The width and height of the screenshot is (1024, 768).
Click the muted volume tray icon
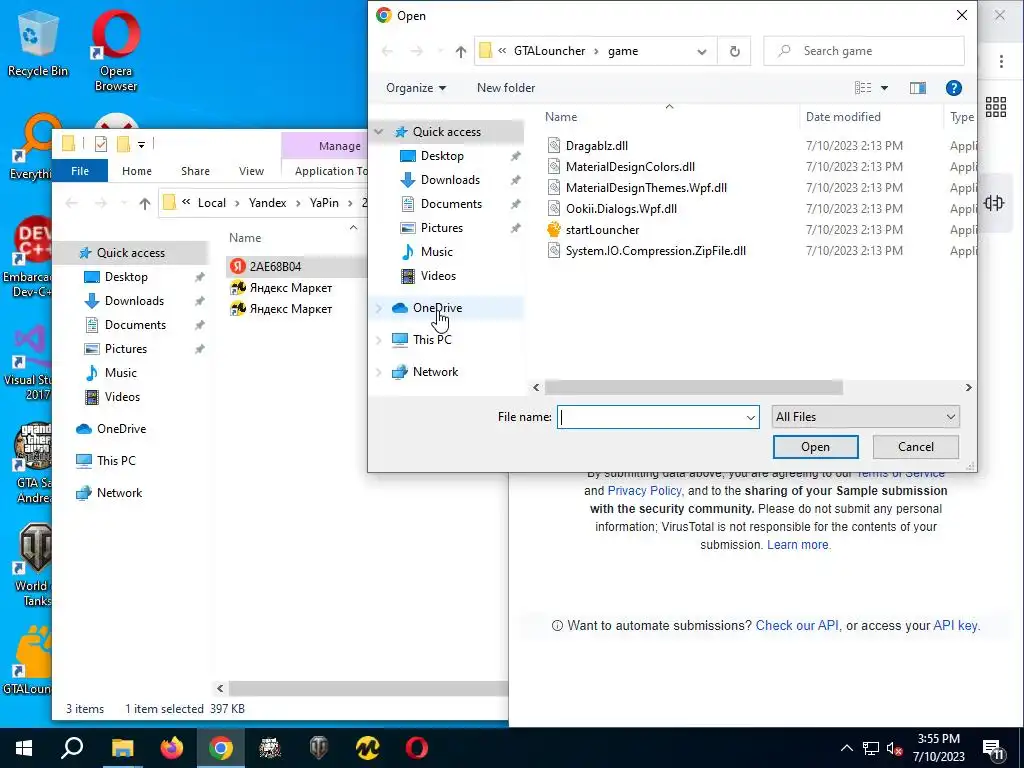tap(895, 749)
